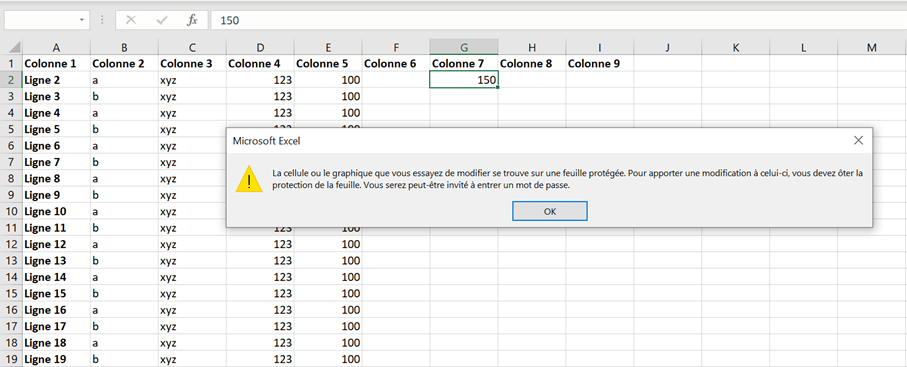Select column K header
This screenshot has width=907, height=367.
pos(736,47)
